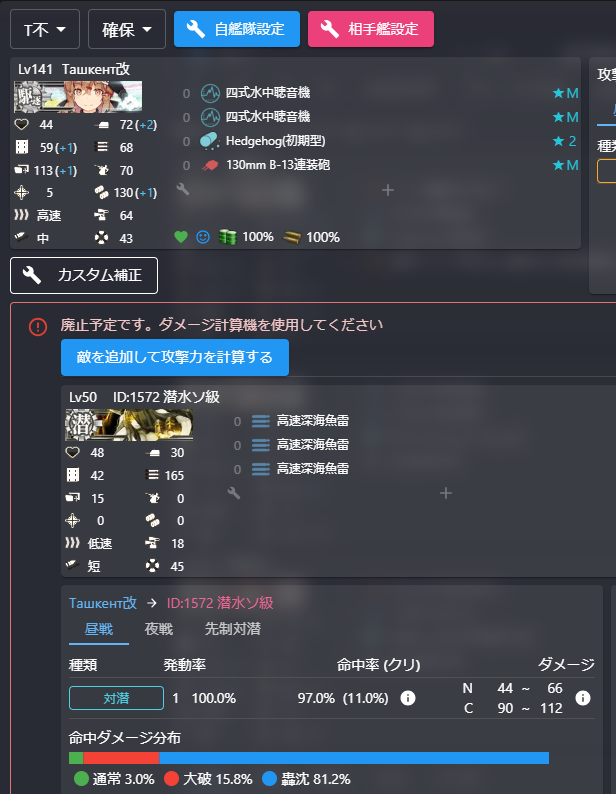Click the first 四式水中聴音機 sonar icon
This screenshot has width=616, height=794.
210,93
